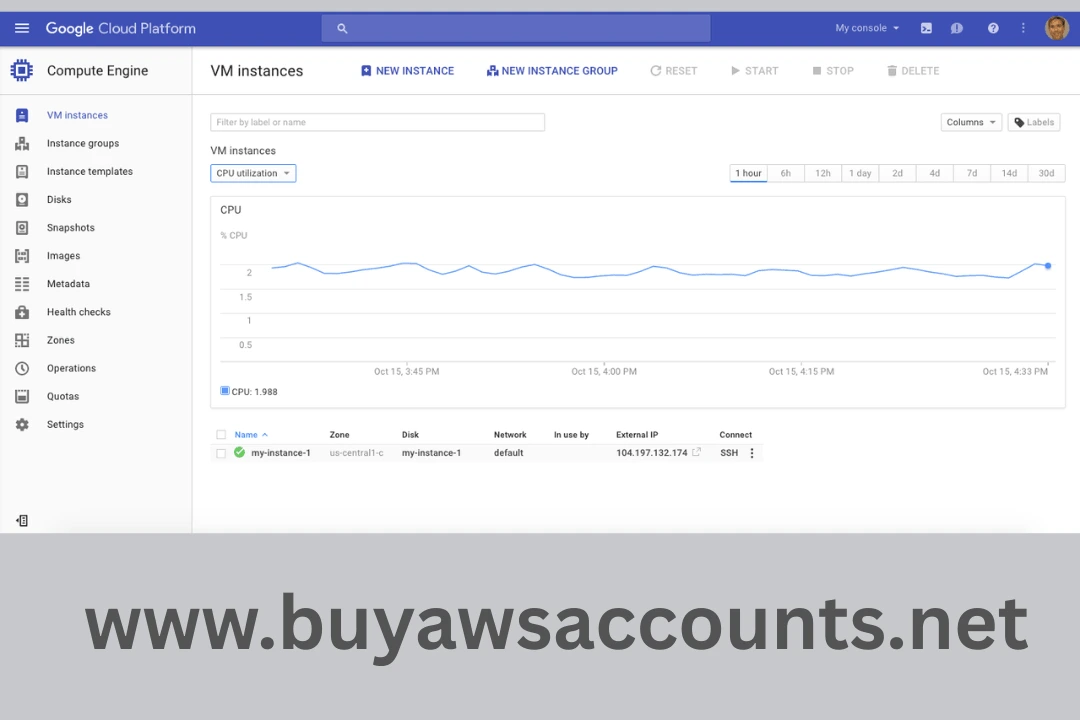
Task: Click the VM instances sidebar icon
Action: point(22,115)
